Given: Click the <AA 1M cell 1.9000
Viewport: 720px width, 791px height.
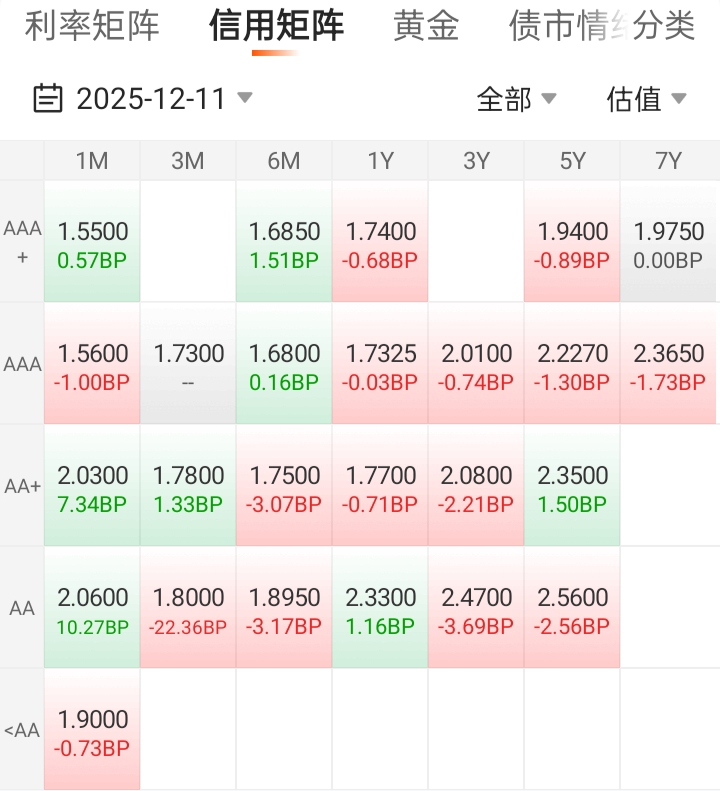Looking at the screenshot, I should click(x=92, y=730).
